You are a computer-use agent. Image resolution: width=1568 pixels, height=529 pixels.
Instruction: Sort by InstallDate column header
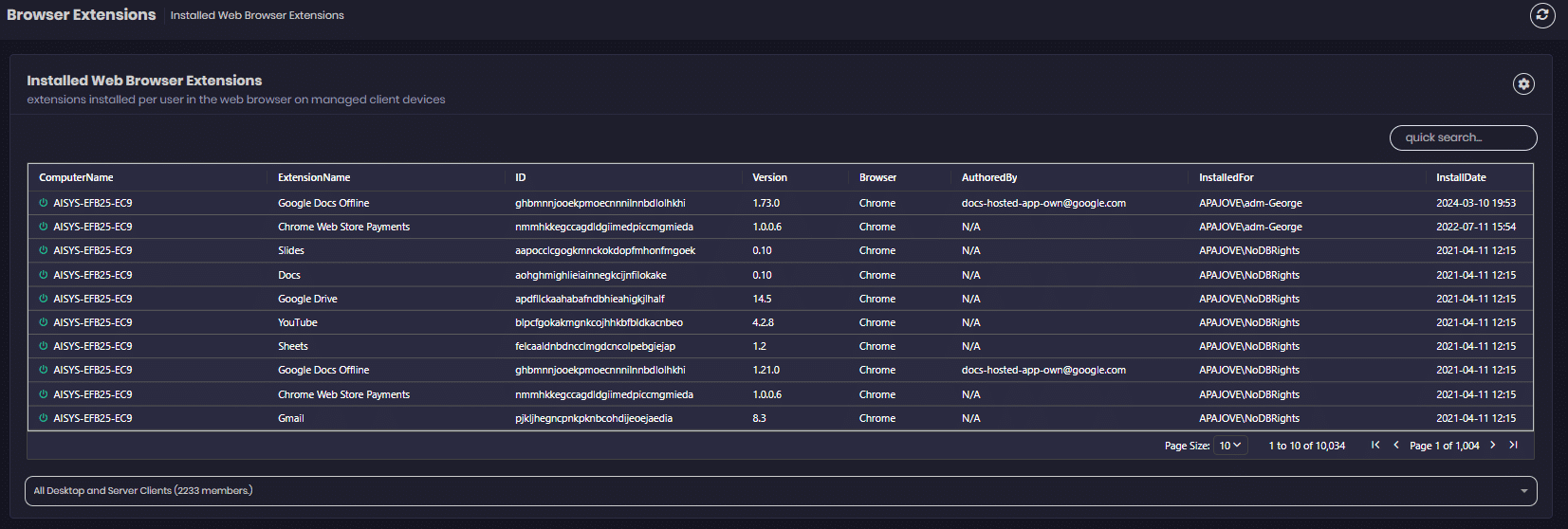point(1461,178)
